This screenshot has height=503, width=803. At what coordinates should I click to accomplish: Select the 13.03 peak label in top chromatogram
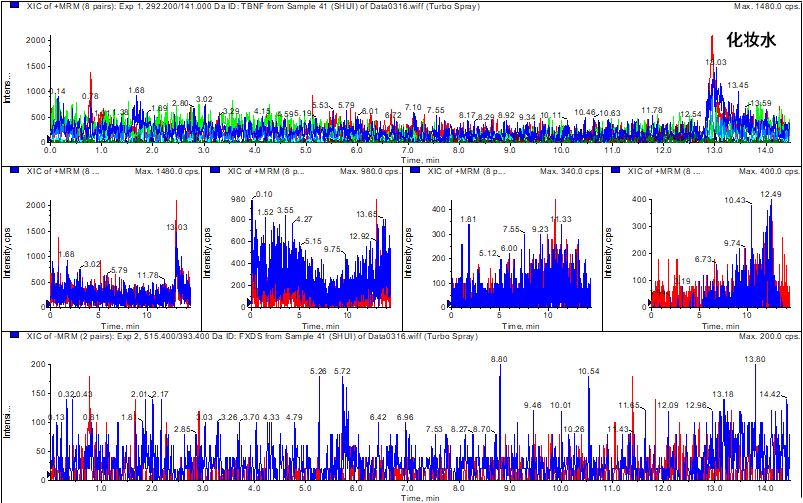click(x=715, y=63)
